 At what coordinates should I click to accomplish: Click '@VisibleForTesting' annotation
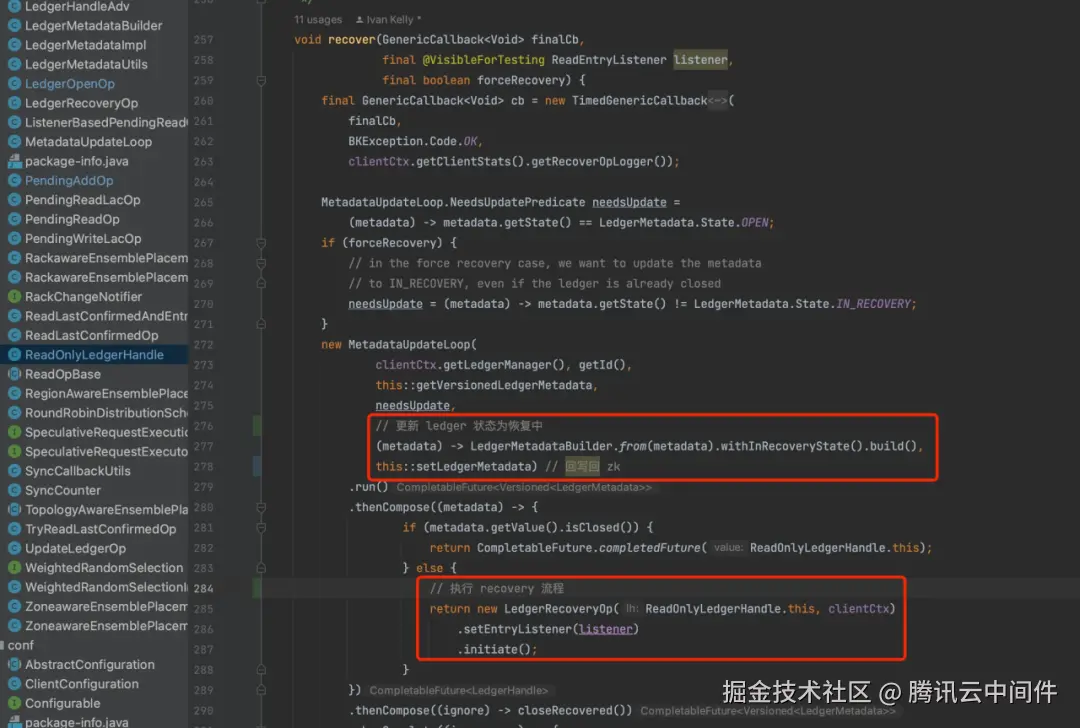(484, 60)
